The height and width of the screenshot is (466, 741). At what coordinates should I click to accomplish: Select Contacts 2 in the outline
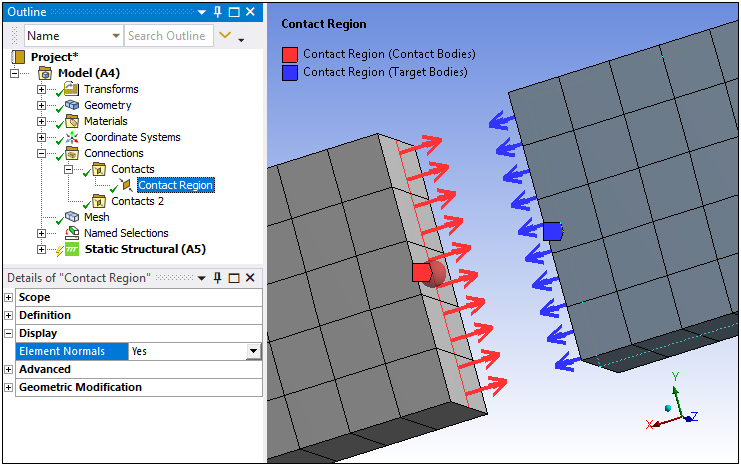138,201
